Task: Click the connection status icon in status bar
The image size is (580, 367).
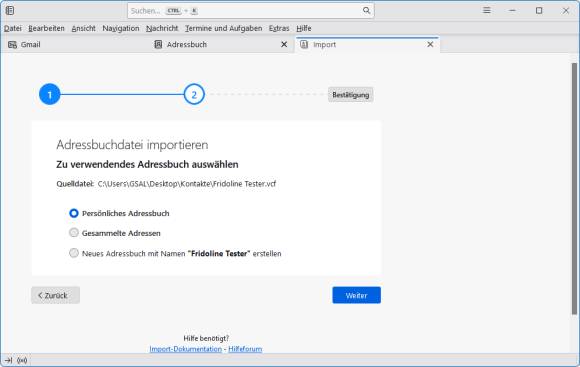Action: click(x=22, y=360)
